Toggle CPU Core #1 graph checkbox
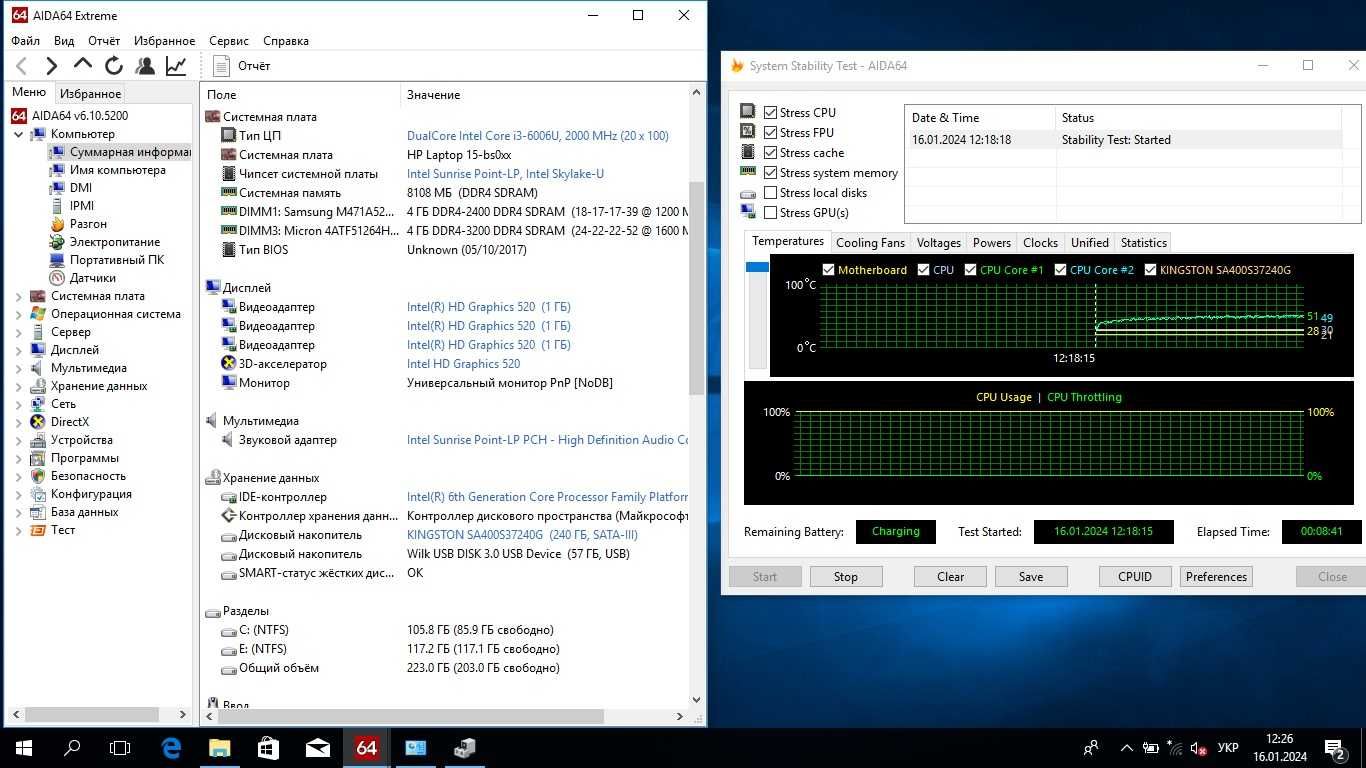The width and height of the screenshot is (1366, 768). coord(970,270)
